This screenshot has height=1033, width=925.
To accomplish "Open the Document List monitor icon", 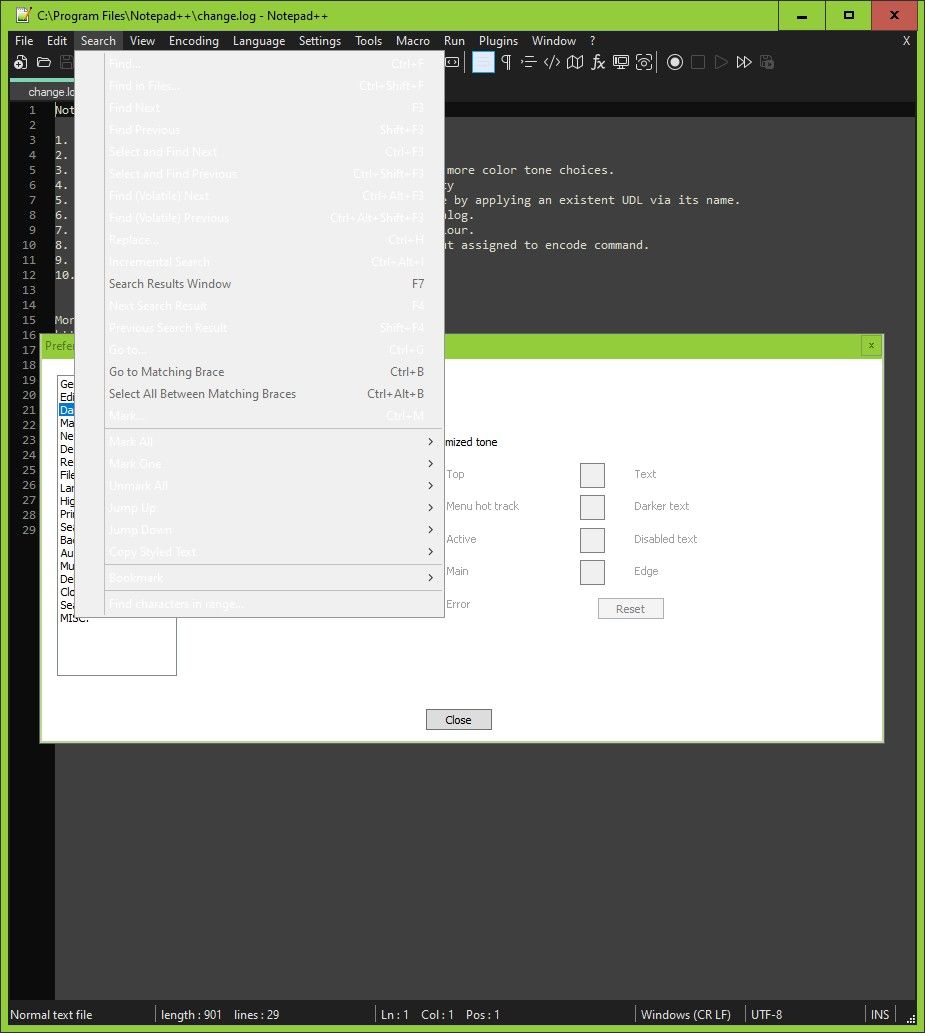I will pyautogui.click(x=621, y=62).
